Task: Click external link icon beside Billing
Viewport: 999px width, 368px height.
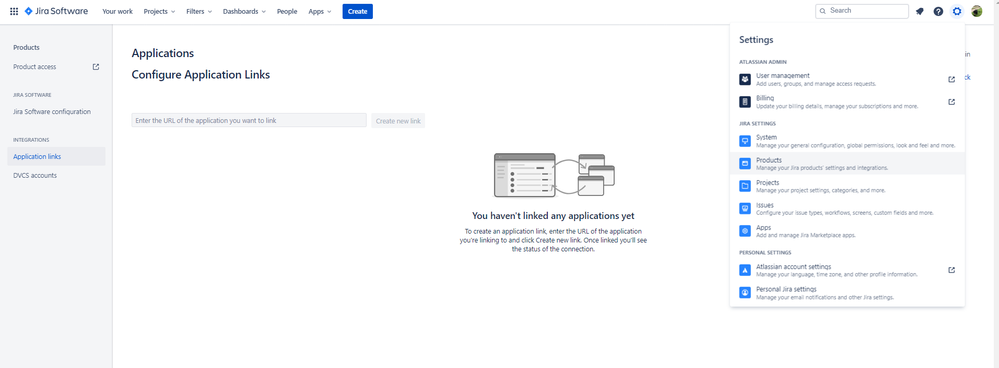Action: [951, 102]
